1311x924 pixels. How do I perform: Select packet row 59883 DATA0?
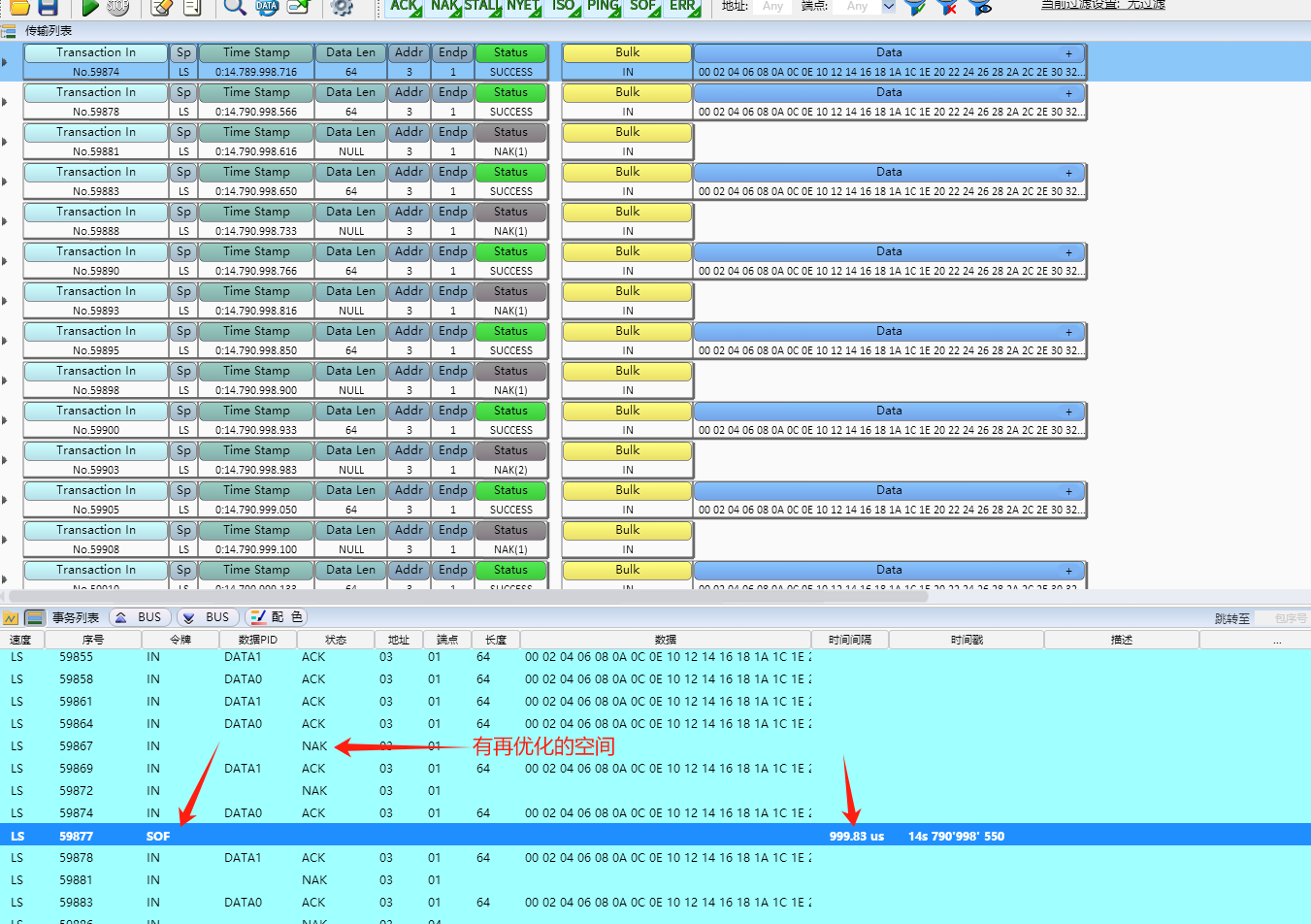click(x=655, y=903)
